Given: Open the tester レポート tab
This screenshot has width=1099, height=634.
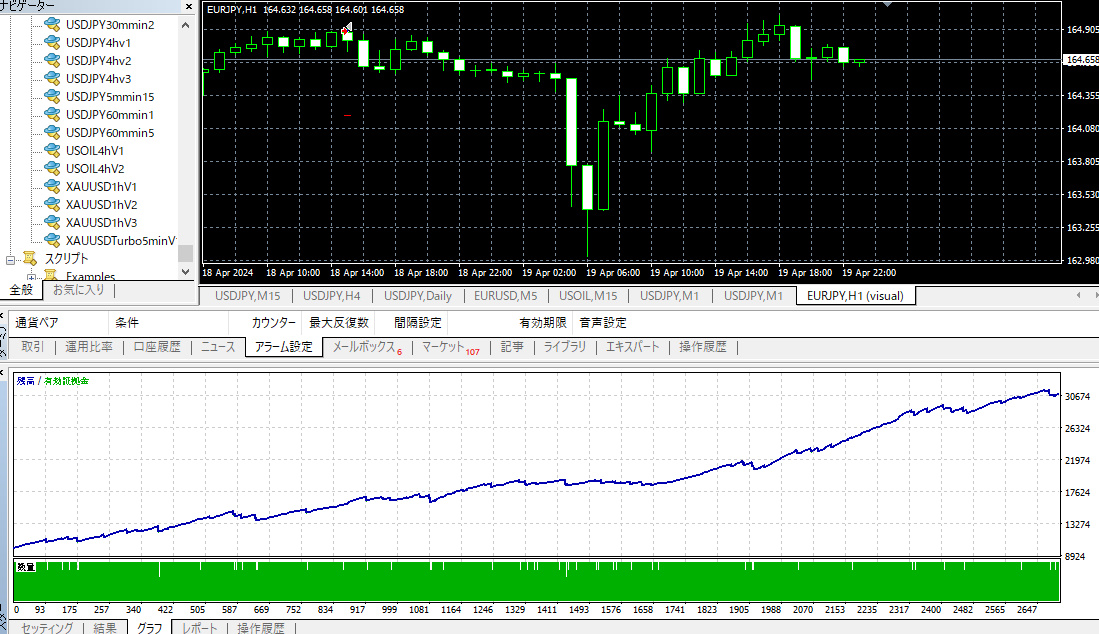Looking at the screenshot, I should (x=200, y=628).
